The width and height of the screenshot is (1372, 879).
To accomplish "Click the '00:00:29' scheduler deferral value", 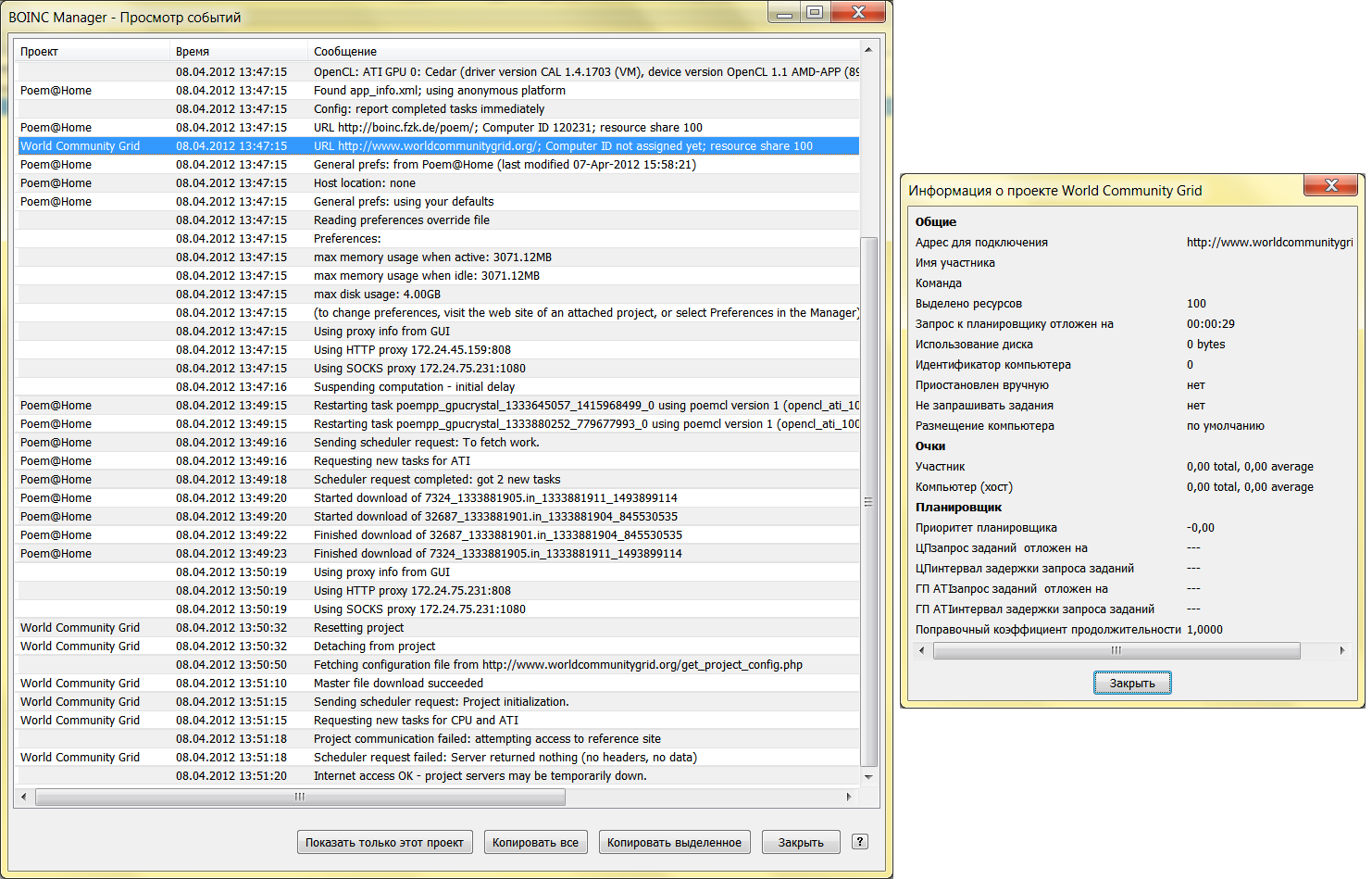I will 1211,323.
